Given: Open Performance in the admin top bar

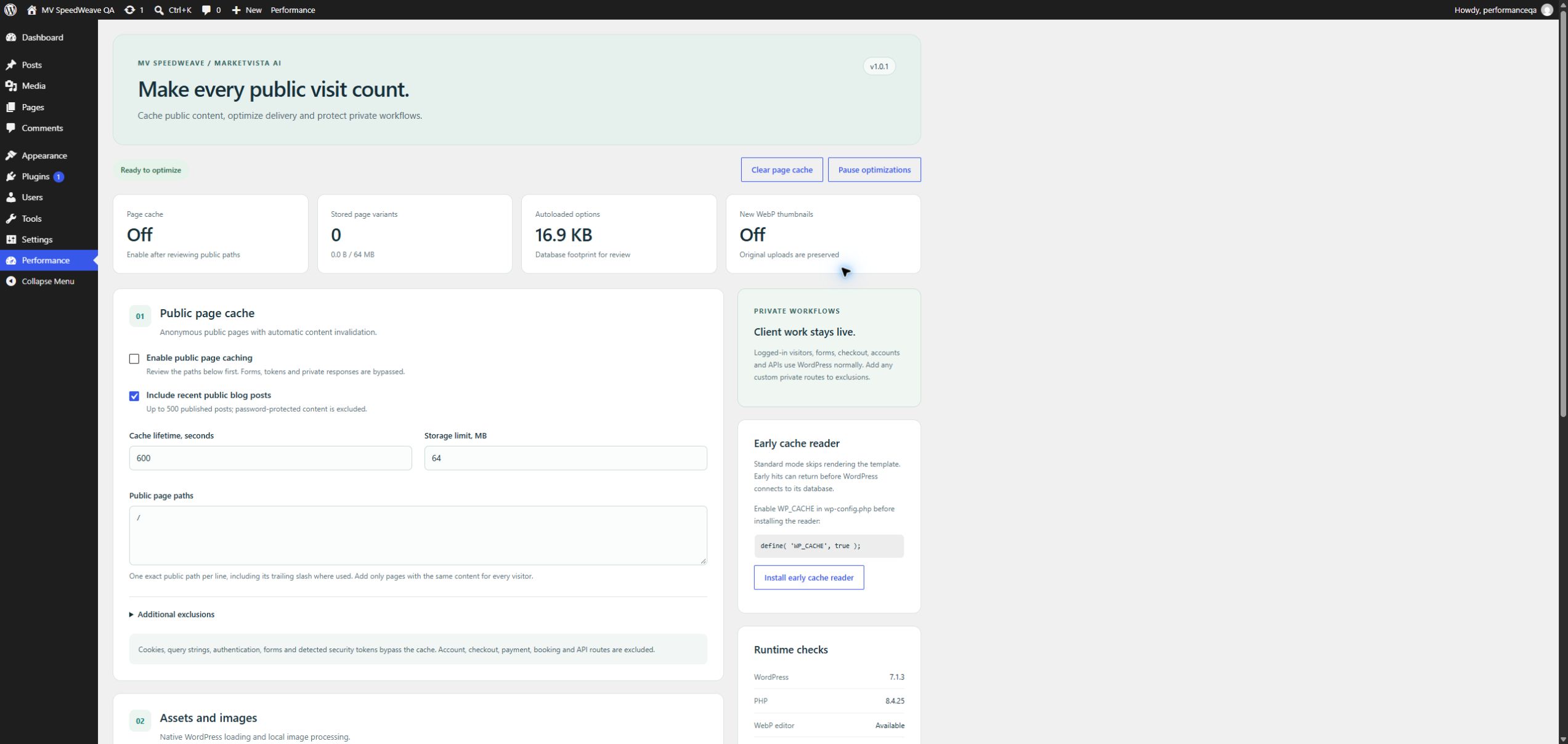Looking at the screenshot, I should click(293, 10).
